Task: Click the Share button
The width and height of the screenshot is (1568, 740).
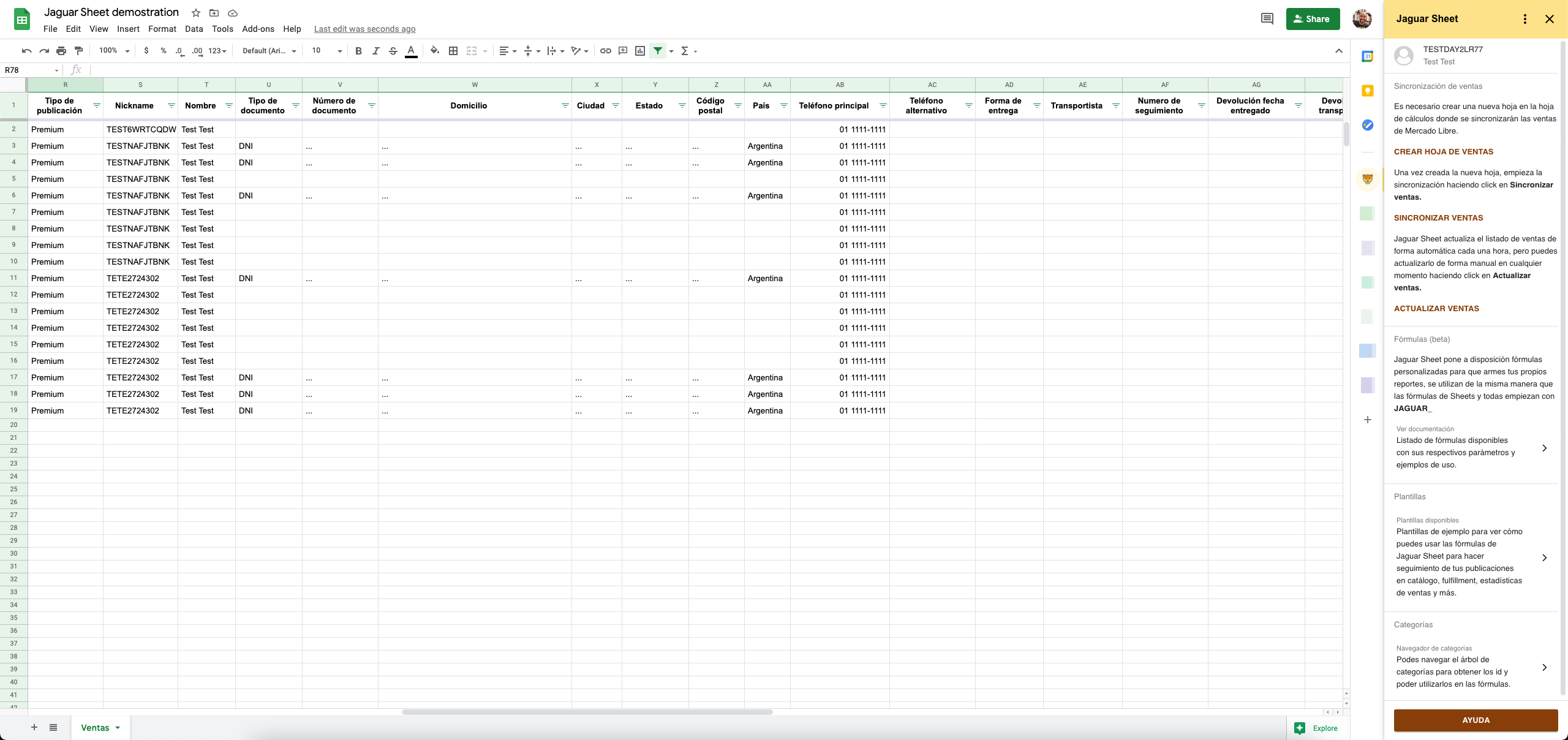Action: click(x=1313, y=18)
